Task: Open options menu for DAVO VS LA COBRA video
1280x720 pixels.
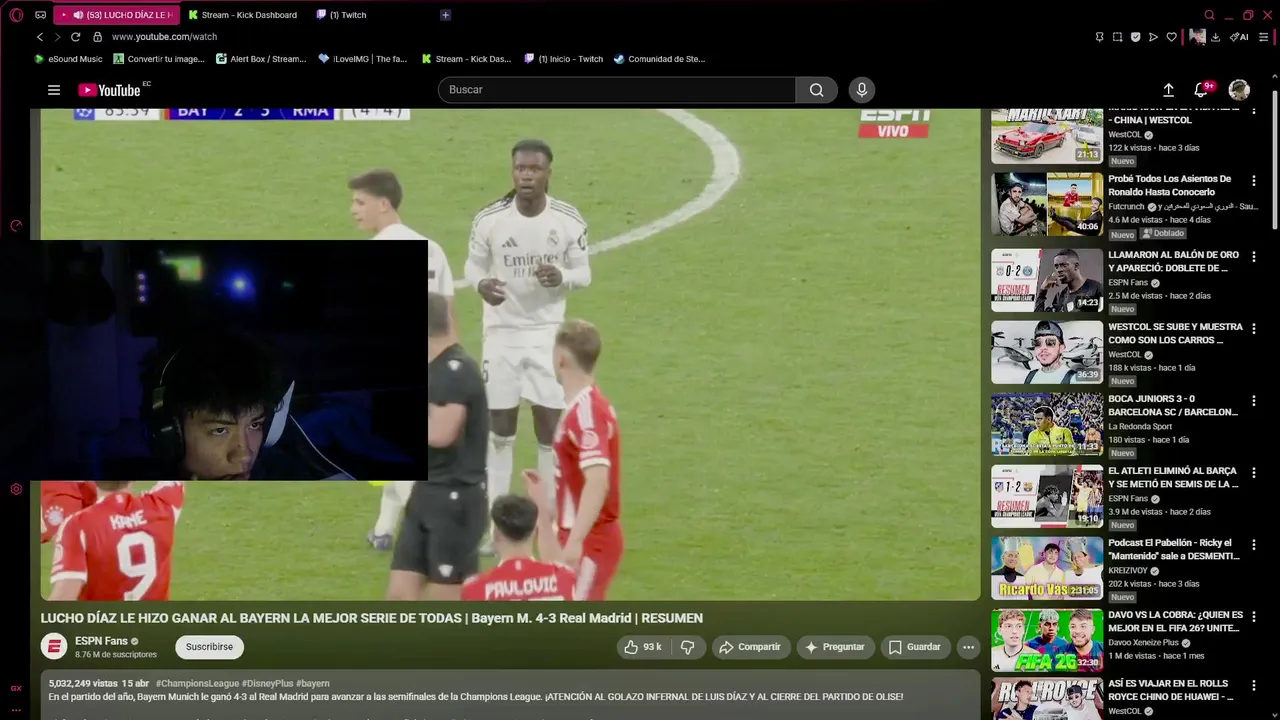Action: pyautogui.click(x=1254, y=616)
